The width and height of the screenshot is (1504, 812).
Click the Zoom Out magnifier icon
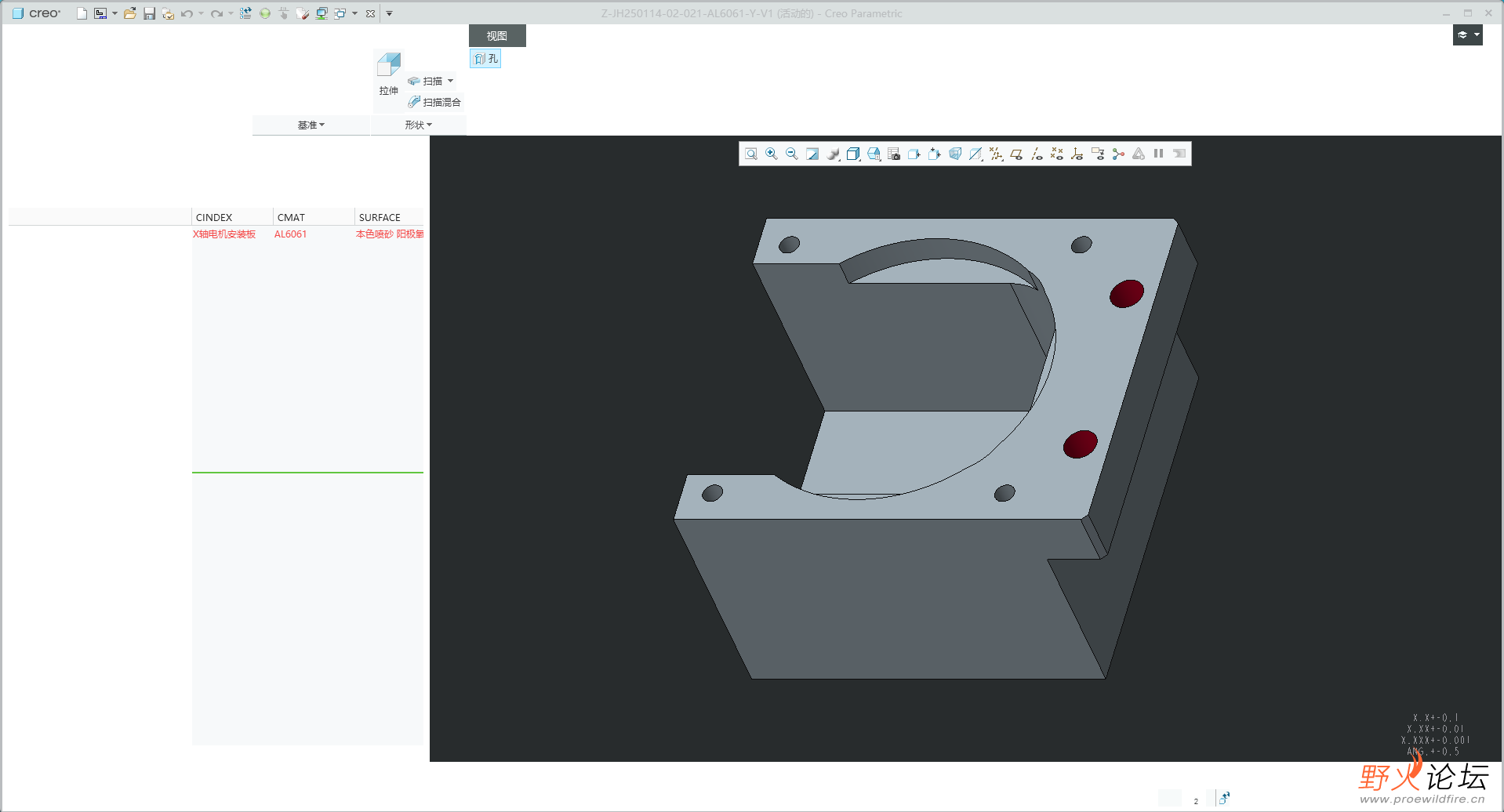point(792,154)
